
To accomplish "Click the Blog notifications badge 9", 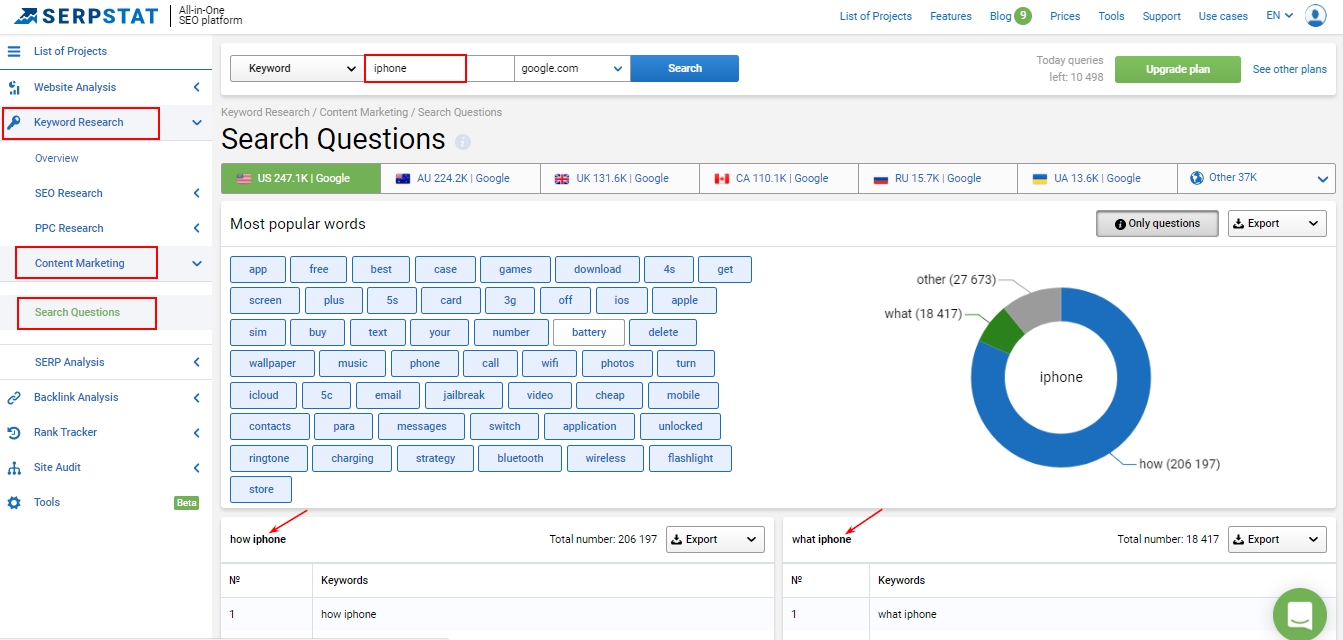I will pos(1022,15).
